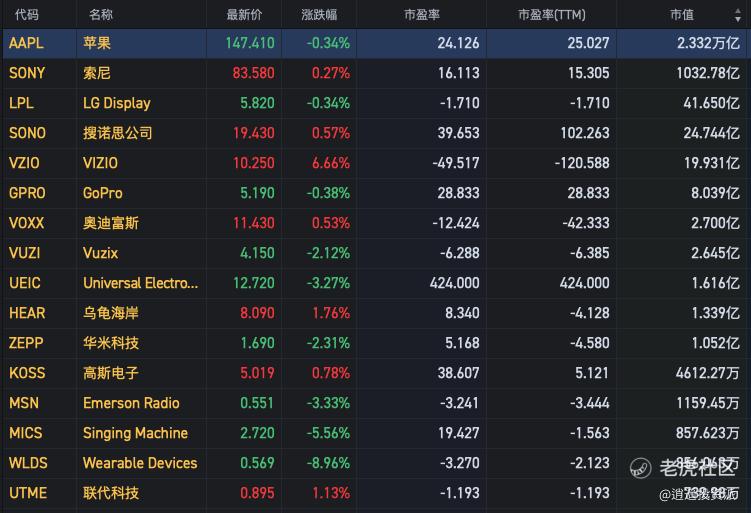Click the 名称 column header

coord(100,14)
